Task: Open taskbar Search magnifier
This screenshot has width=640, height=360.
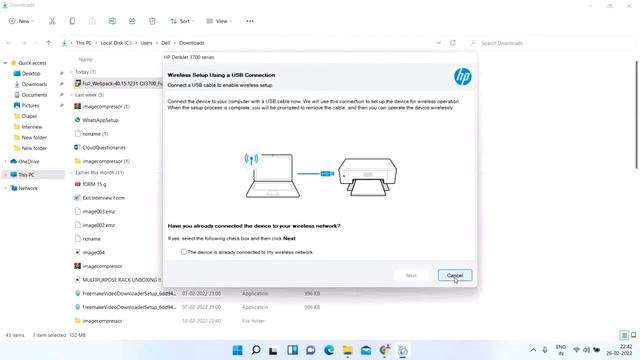Action: tap(256, 350)
